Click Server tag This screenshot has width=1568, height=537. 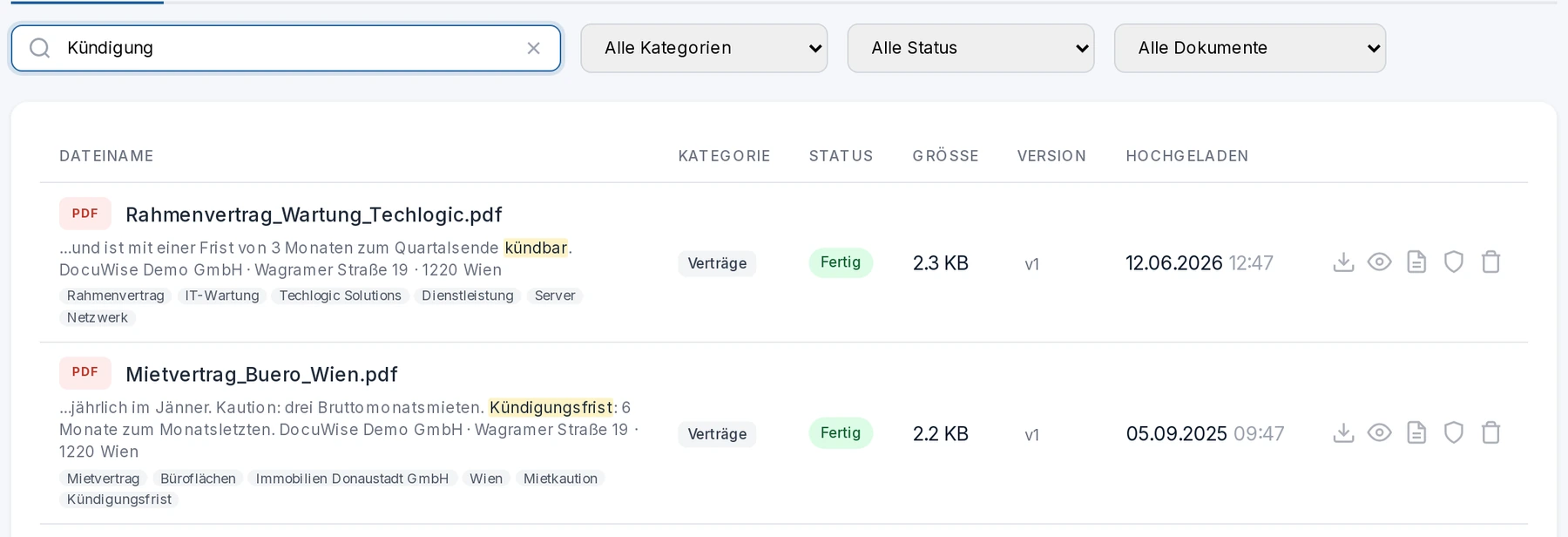coord(555,296)
